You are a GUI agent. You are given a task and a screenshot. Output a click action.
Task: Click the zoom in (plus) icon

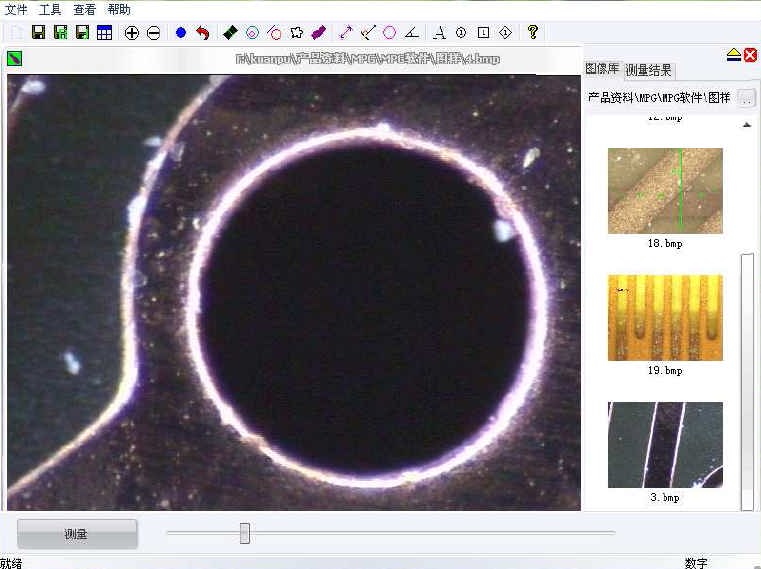coord(131,33)
